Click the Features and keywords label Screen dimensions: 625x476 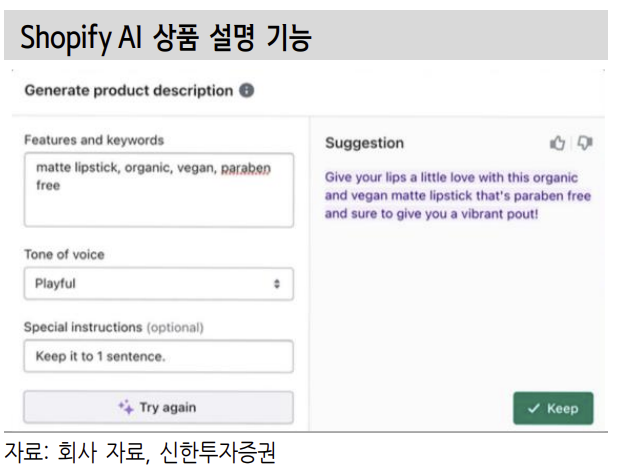[x=94, y=140]
